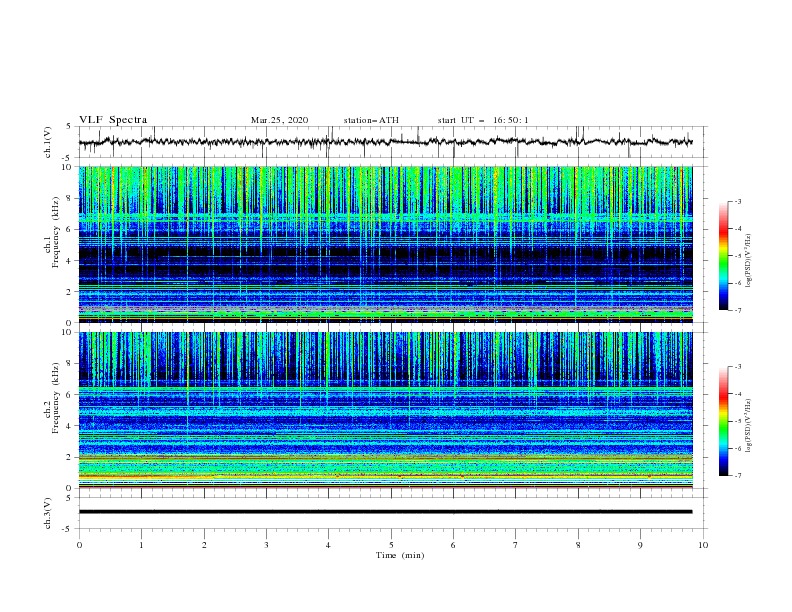Image resolution: width=792 pixels, height=612 pixels.
Task: Click the 'start UT = 16:50:1' text
Action: point(483,120)
